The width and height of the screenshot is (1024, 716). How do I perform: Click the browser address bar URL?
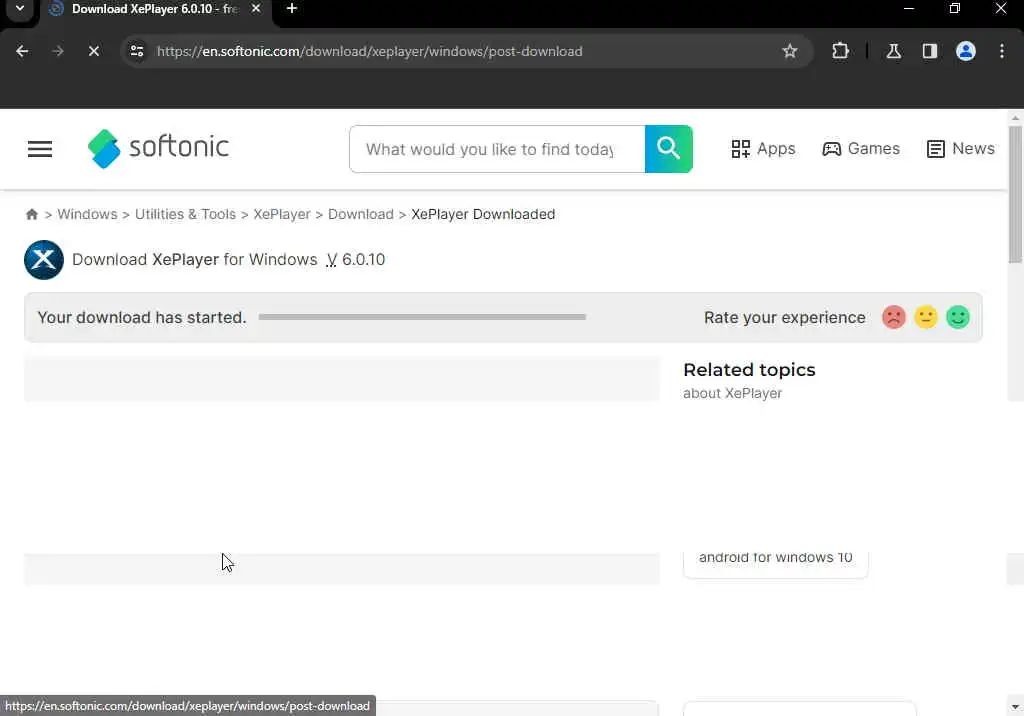click(x=370, y=51)
